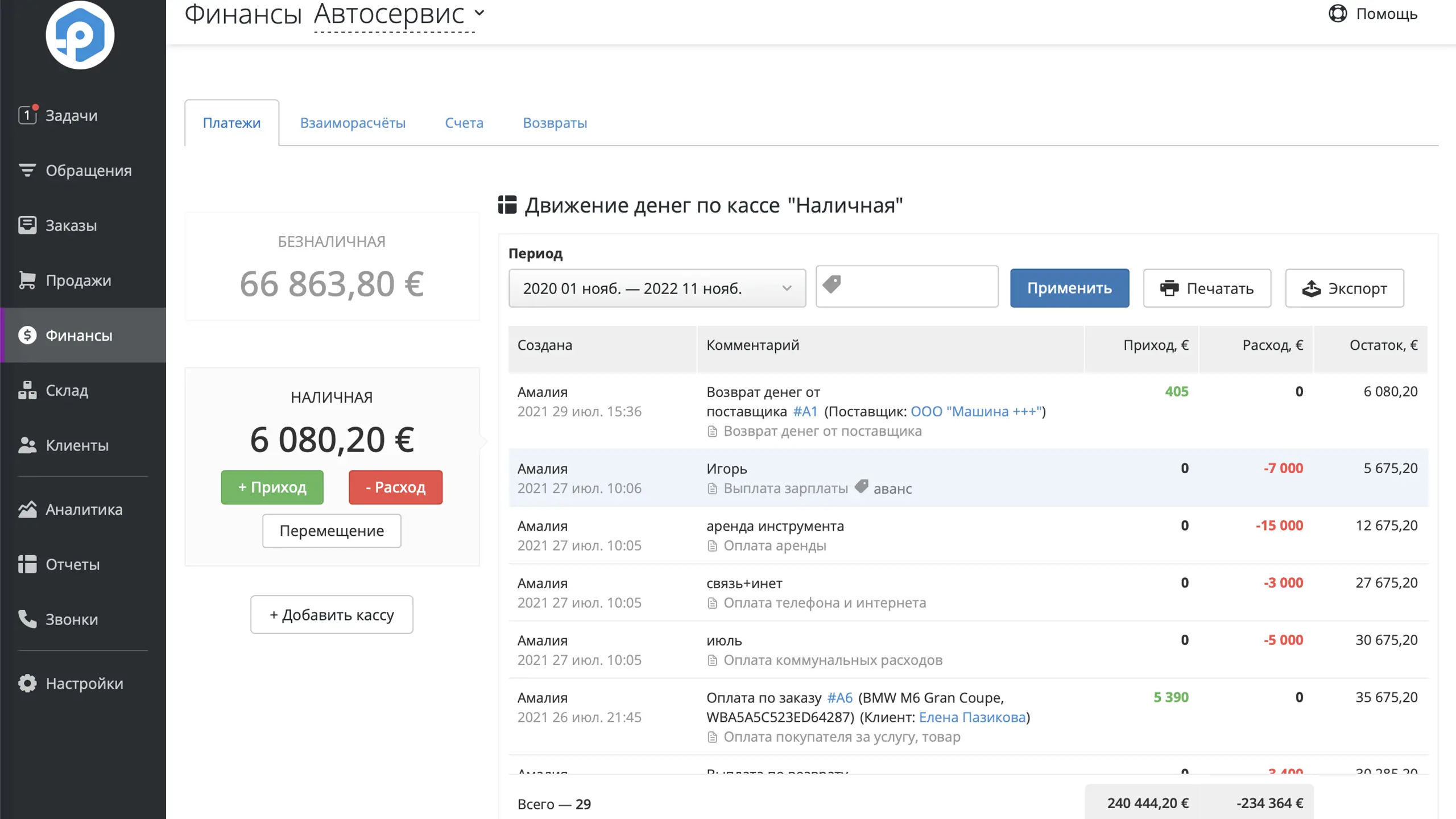Click the Обращения funnel icon

[x=27, y=170]
